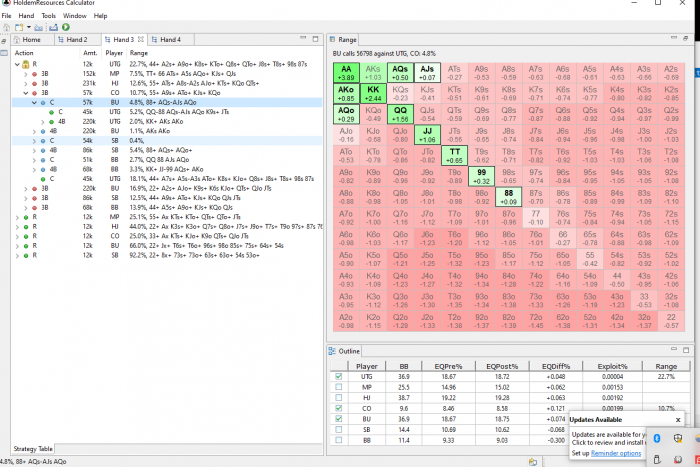
Task: Click the export chart toolbar icon
Action: coord(54,28)
